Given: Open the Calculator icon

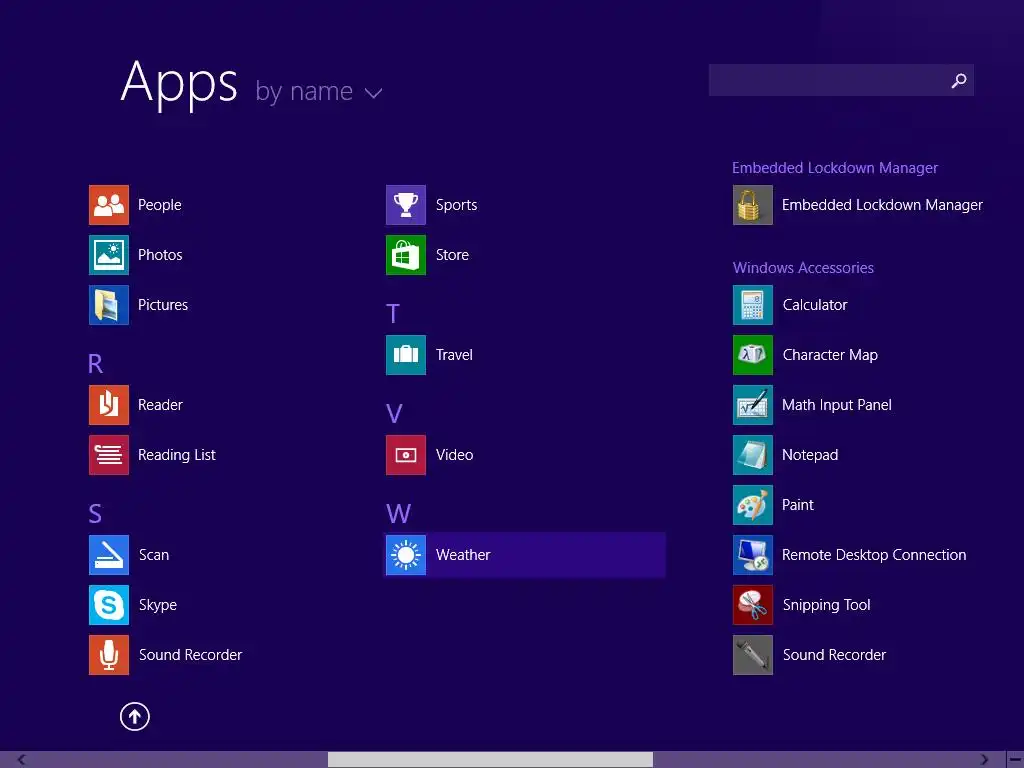Looking at the screenshot, I should point(752,305).
